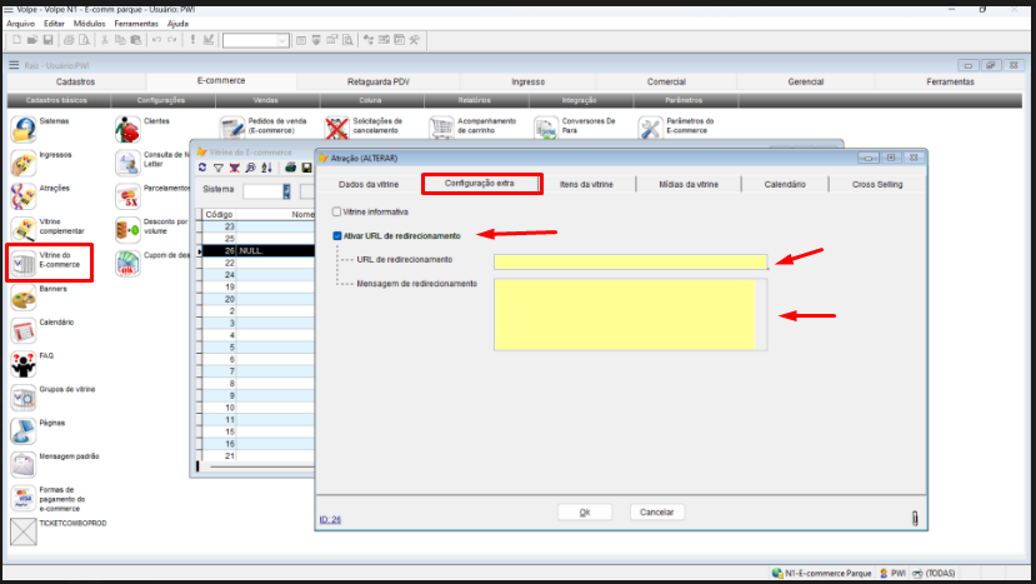Switch to Mídias da vitrine tab

click(x=688, y=184)
